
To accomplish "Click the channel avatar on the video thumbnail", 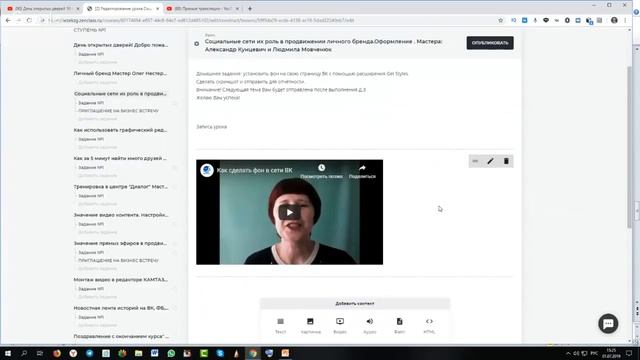I will [207, 170].
